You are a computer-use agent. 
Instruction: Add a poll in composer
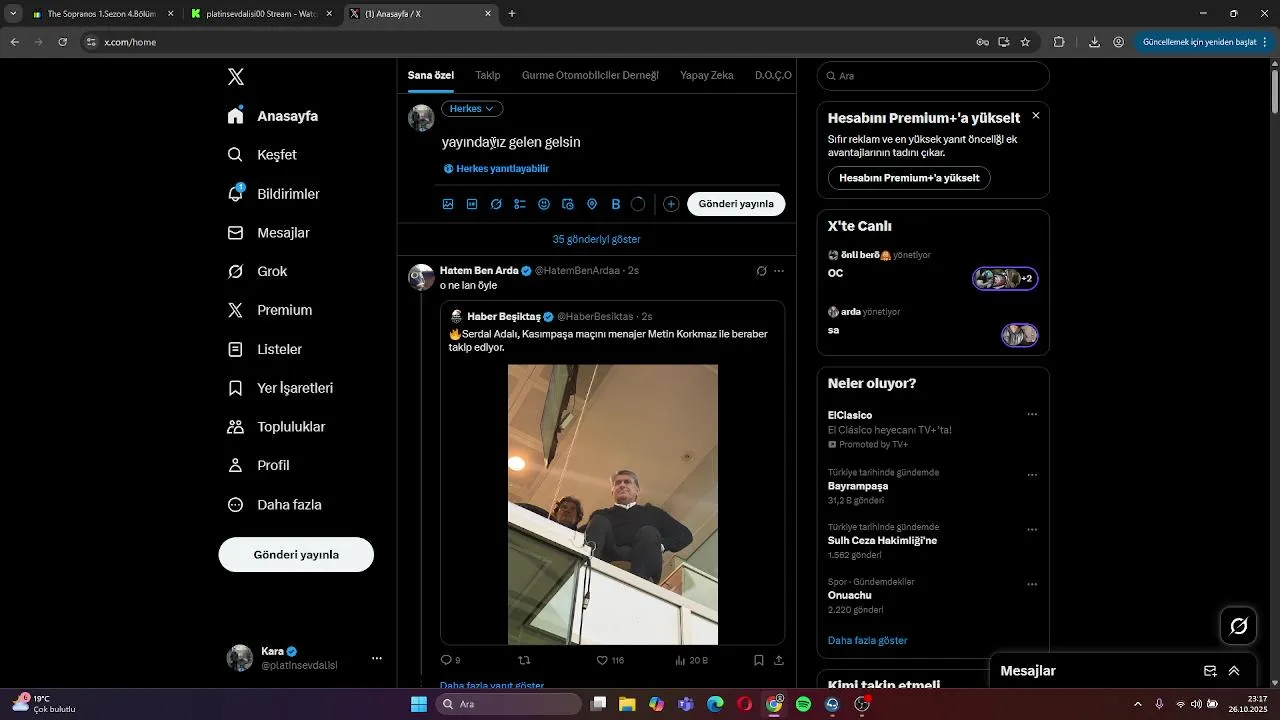coord(520,204)
